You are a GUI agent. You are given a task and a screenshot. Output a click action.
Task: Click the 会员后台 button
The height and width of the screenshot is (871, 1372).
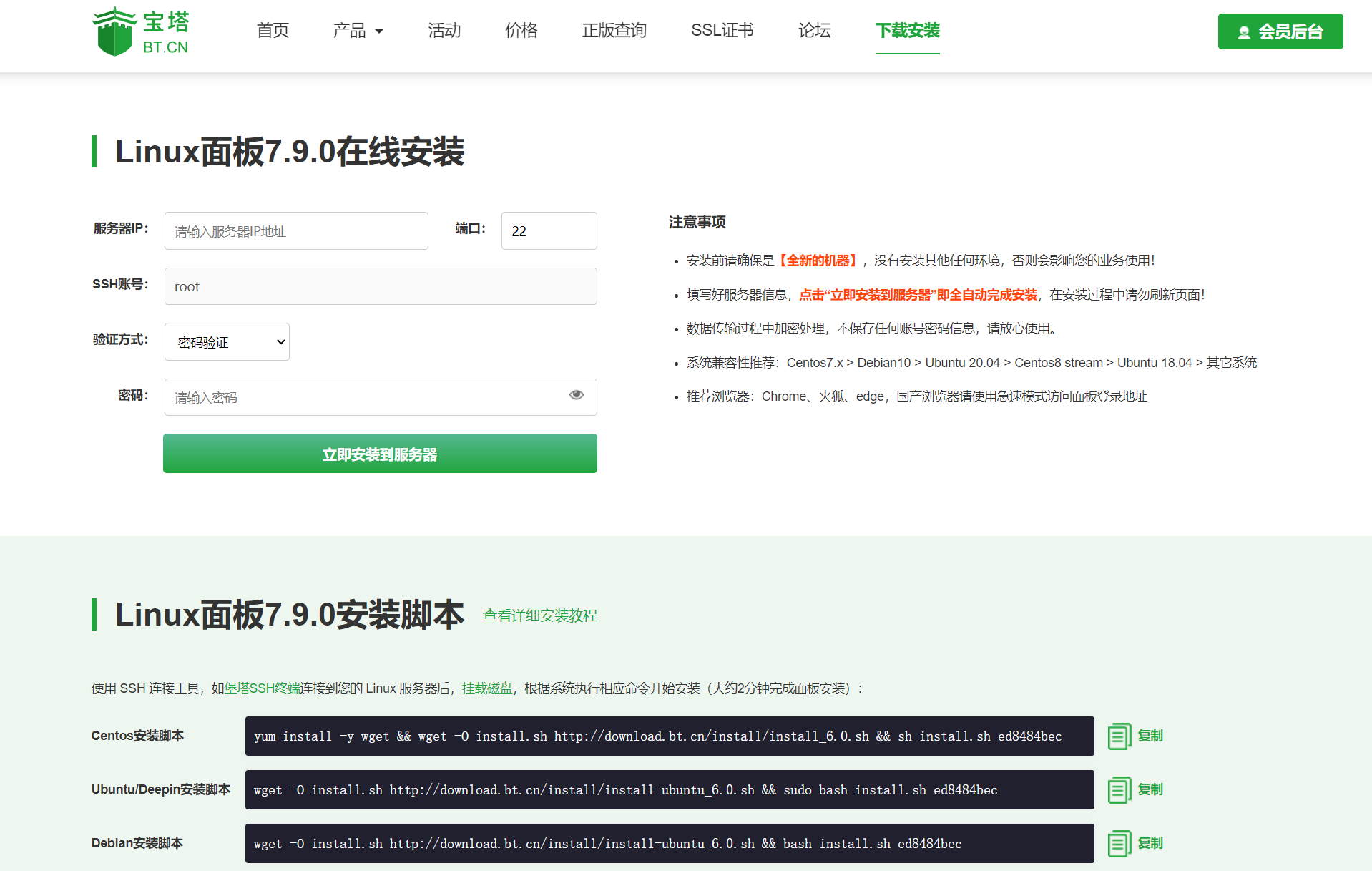1280,31
